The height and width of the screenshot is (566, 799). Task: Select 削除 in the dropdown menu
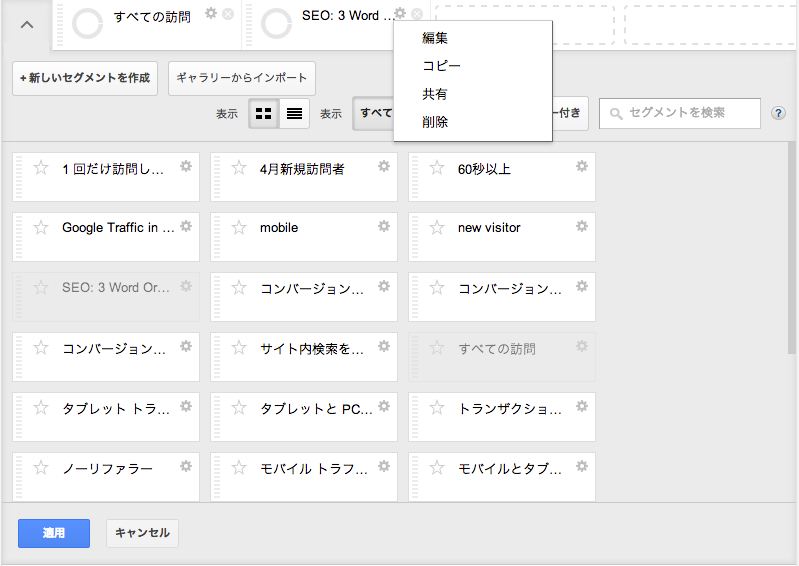435,122
